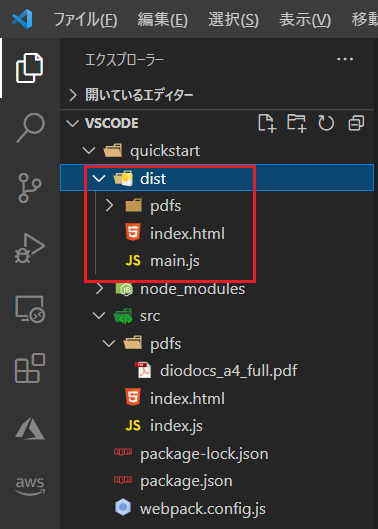Click the green src folder icon
Image resolution: width=378 pixels, height=529 pixels.
click(x=123, y=316)
